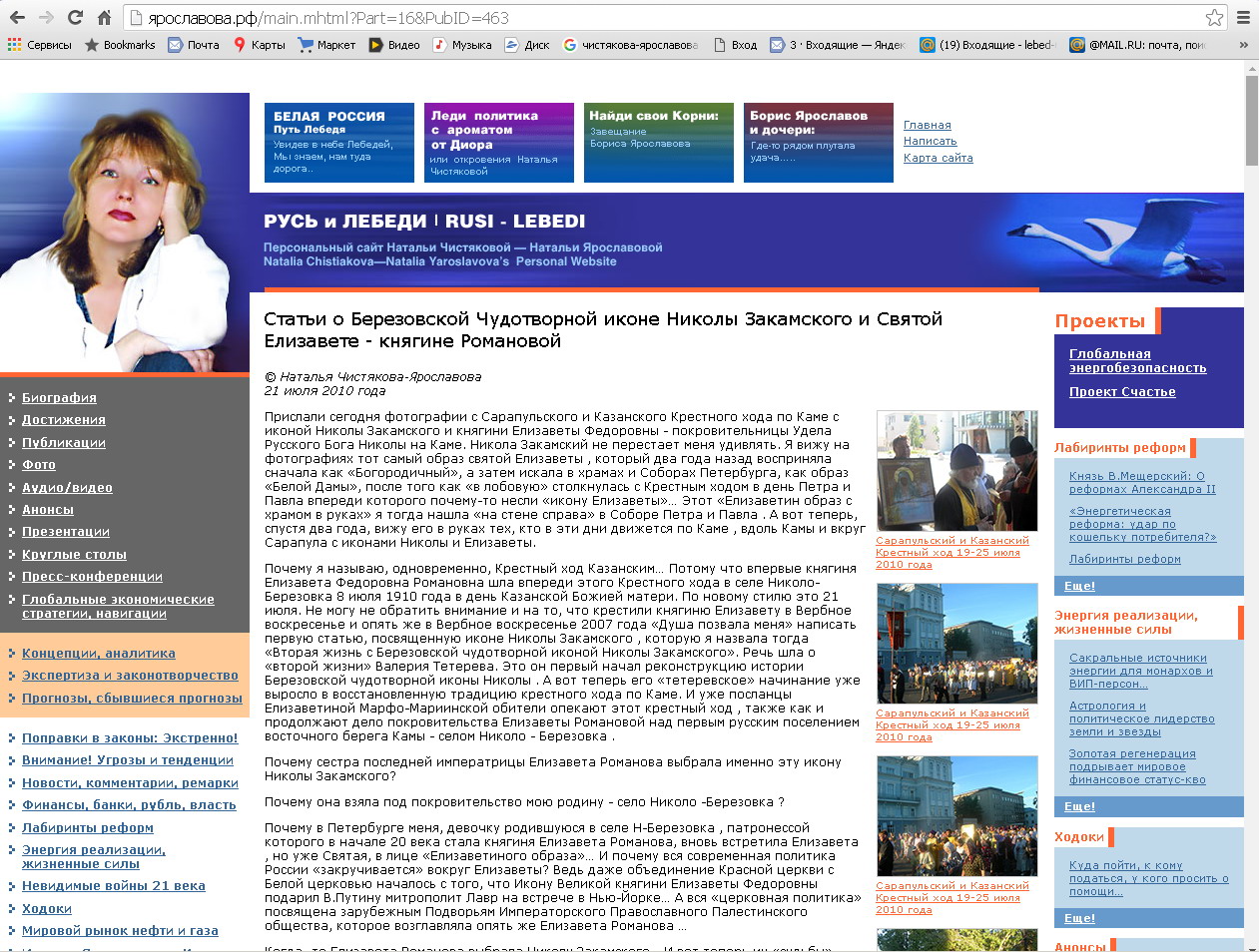Open Новости, комментарии, ремарки link

pos(130,783)
